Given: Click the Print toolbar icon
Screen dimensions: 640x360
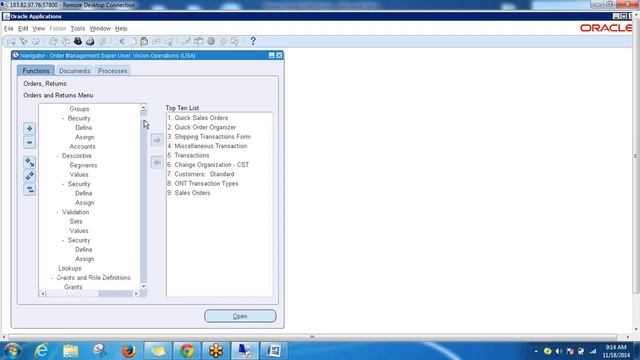Looking at the screenshot, I should 90,41.
